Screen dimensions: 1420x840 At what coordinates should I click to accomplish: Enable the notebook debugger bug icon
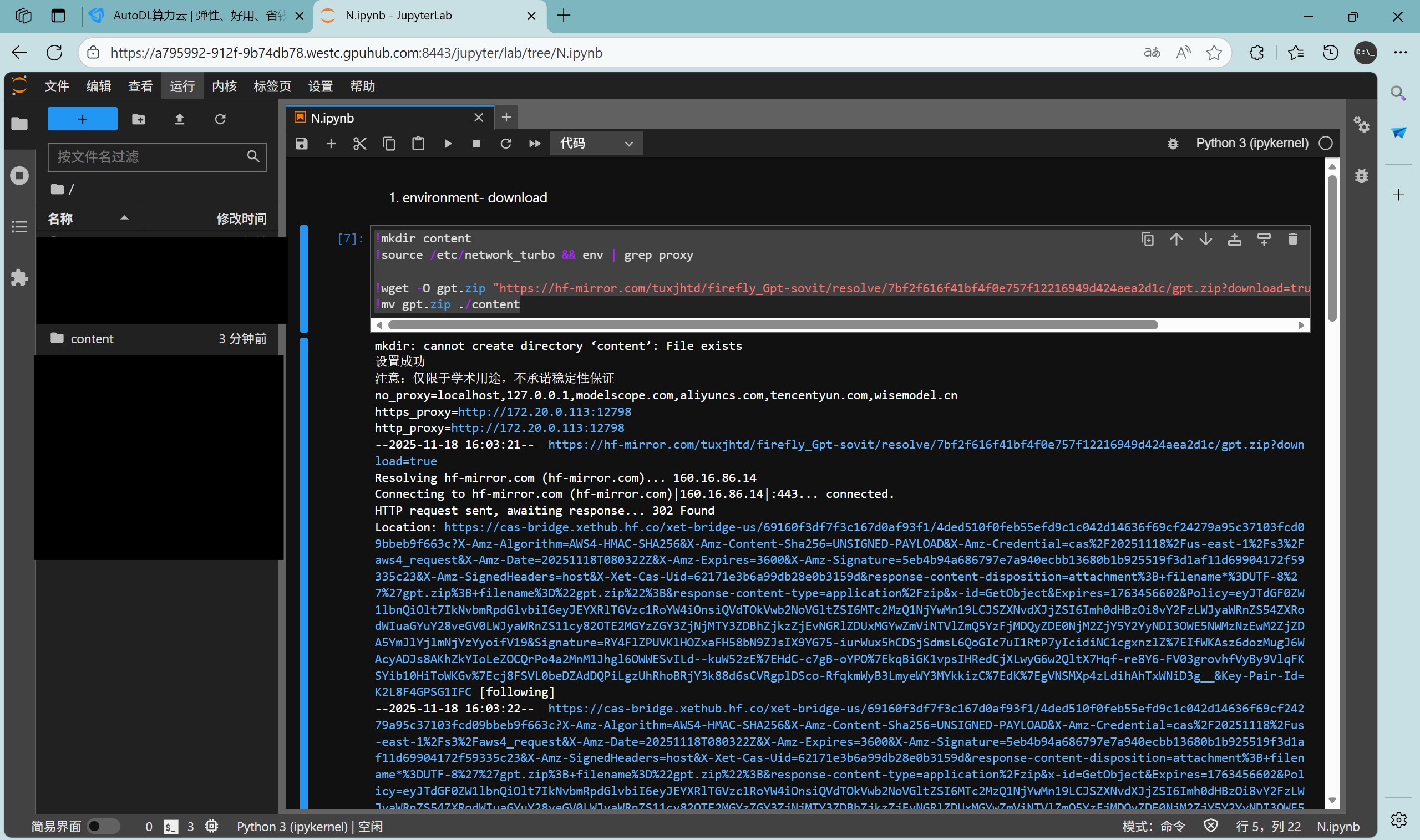[x=1173, y=144]
